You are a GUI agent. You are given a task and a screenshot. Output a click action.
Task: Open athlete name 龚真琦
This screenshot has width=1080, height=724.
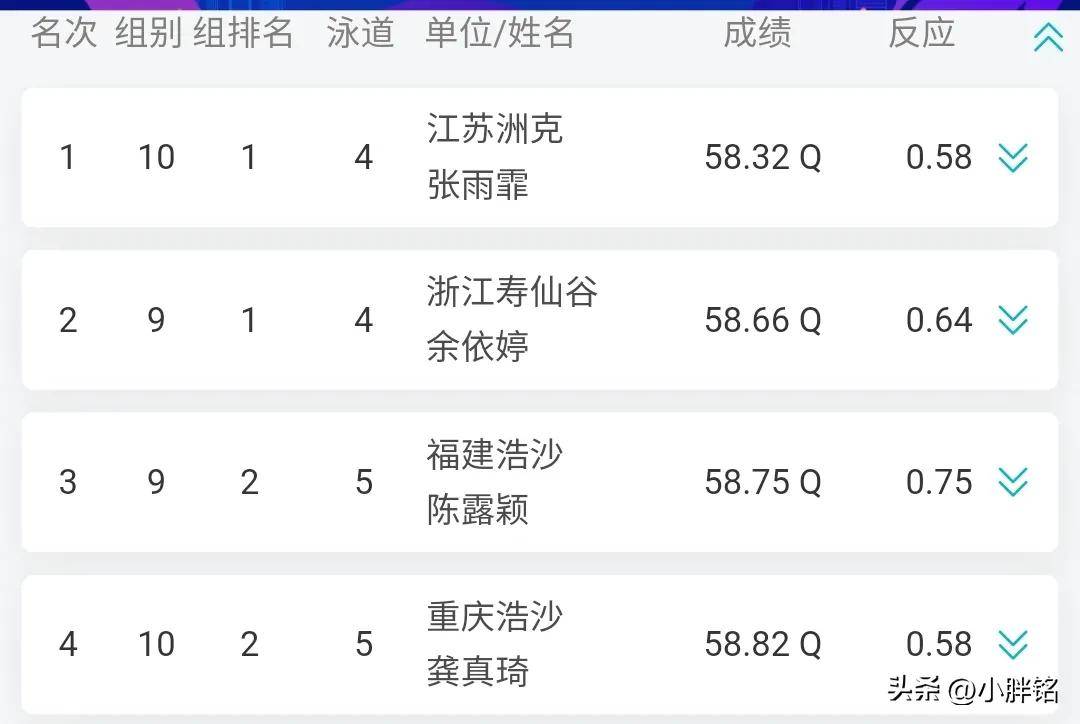click(x=477, y=671)
